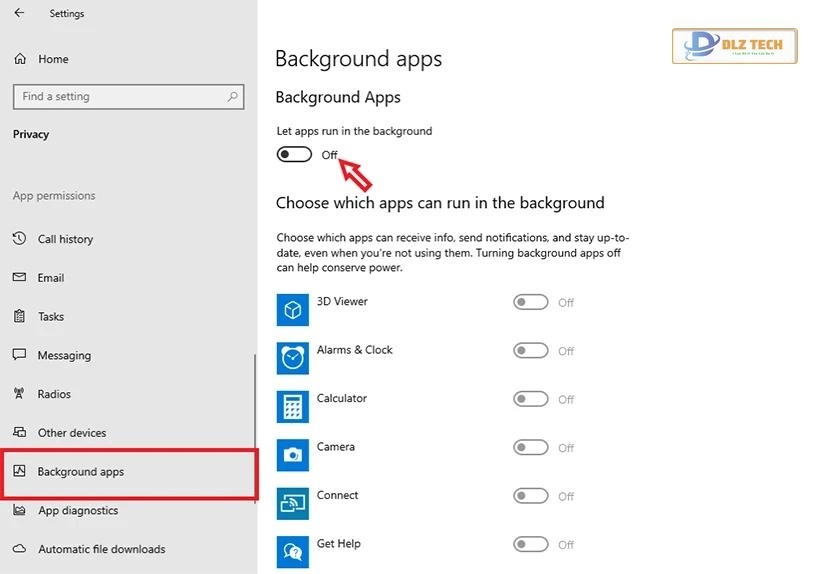This screenshot has height=574, width=840.
Task: Open App diagnostics page
Action: click(78, 510)
